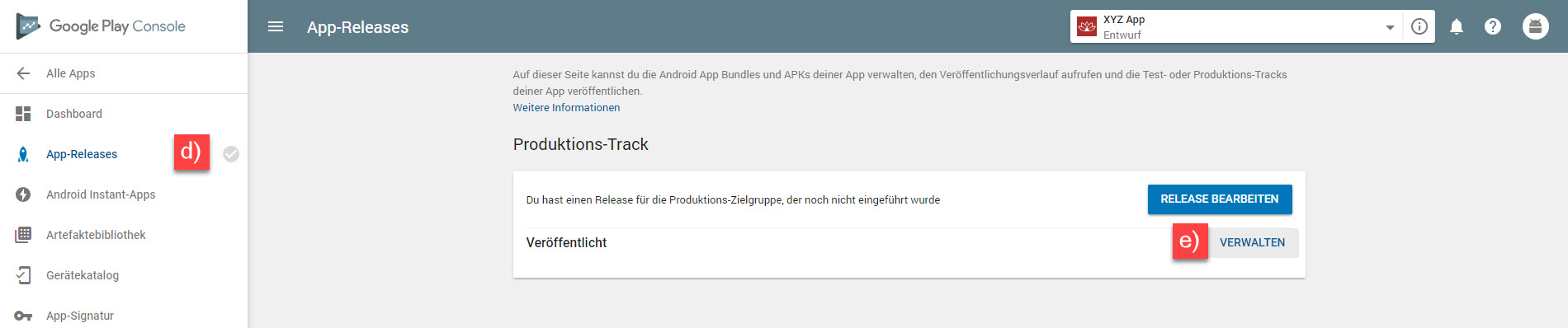The width and height of the screenshot is (1568, 328).
Task: Open the help question mark icon
Action: [x=1493, y=26]
